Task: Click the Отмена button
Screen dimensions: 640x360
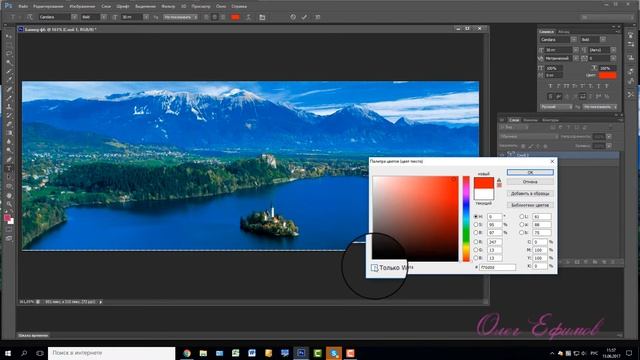Action: point(530,182)
